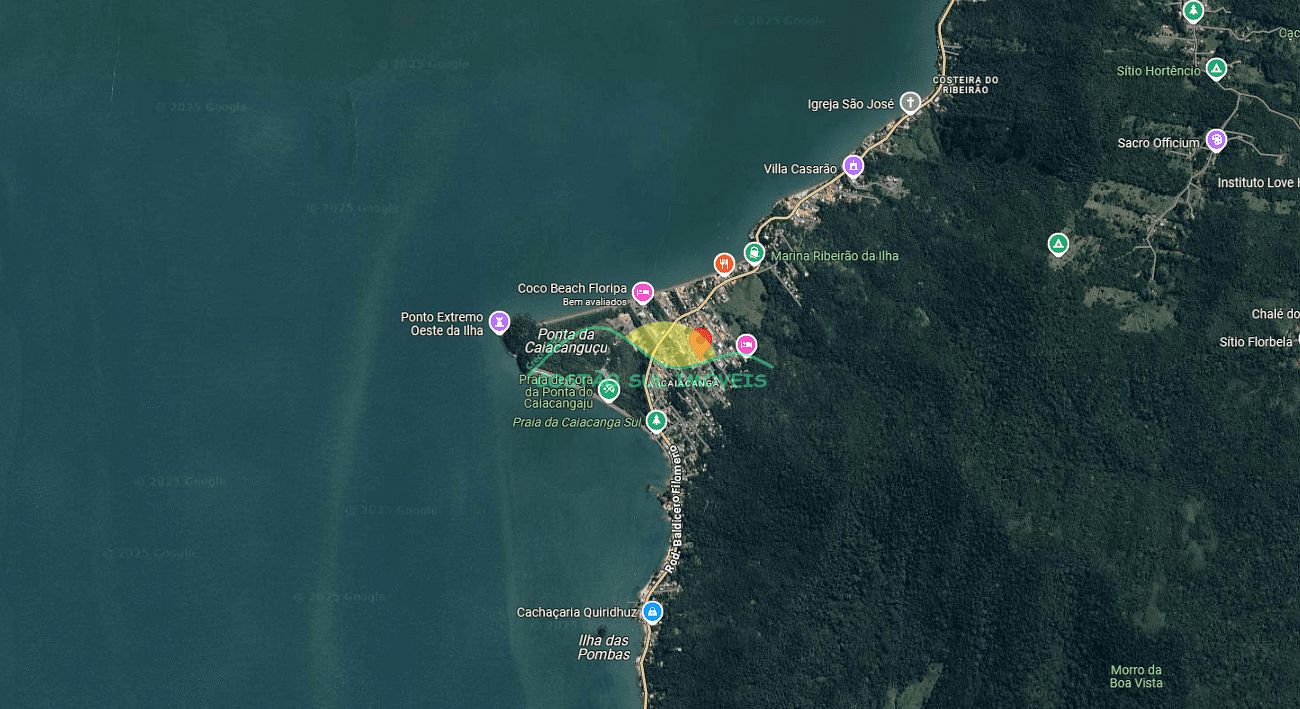Select the Sítio Hortêncio green pin
Screen dimensions: 1300x709
[x=1216, y=69]
